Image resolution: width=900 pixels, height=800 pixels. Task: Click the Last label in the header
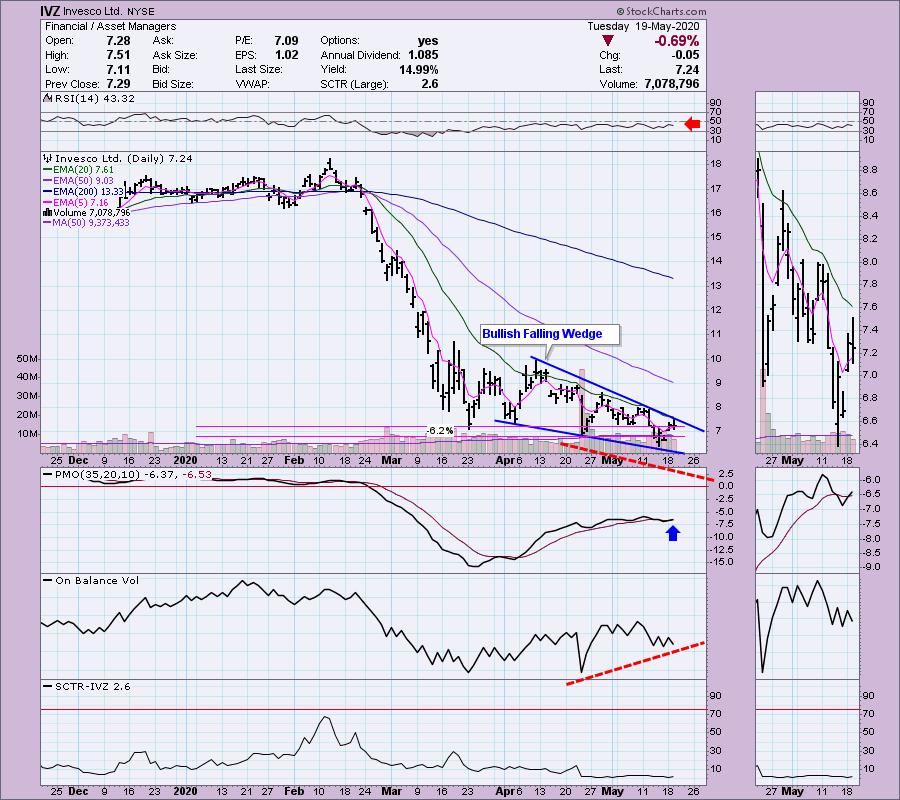tap(610, 69)
